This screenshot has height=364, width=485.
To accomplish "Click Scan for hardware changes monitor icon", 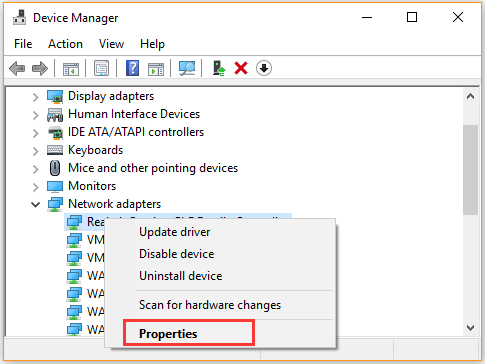I will click(x=187, y=68).
